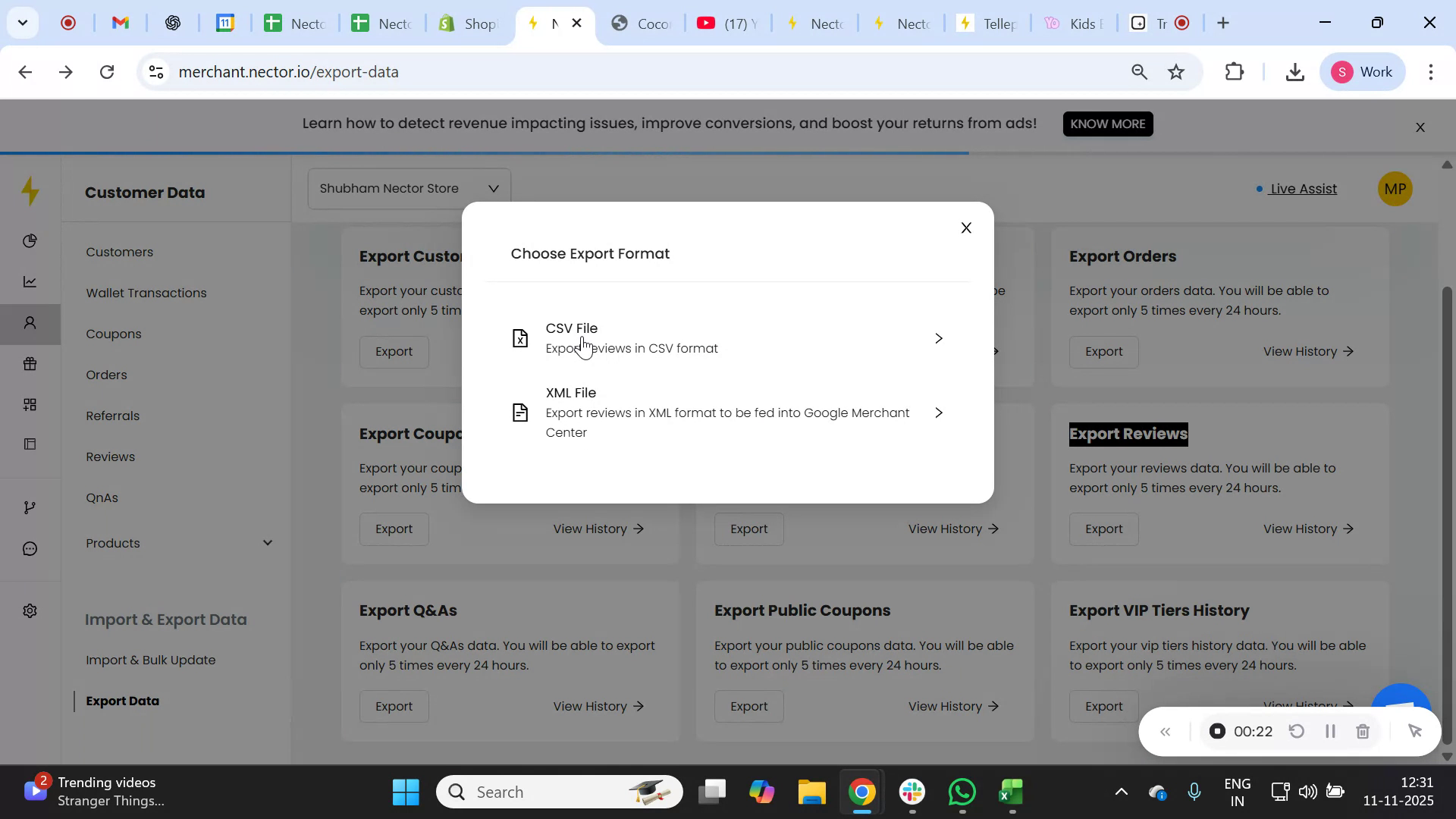Select the line chart reports icon

pos(30,281)
